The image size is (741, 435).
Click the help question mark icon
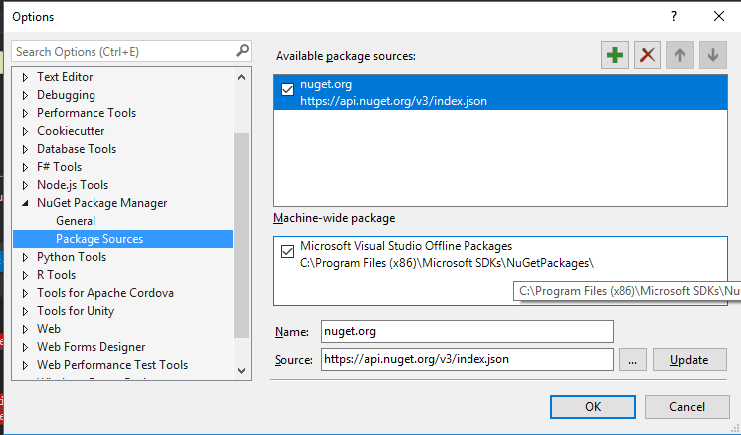[674, 16]
